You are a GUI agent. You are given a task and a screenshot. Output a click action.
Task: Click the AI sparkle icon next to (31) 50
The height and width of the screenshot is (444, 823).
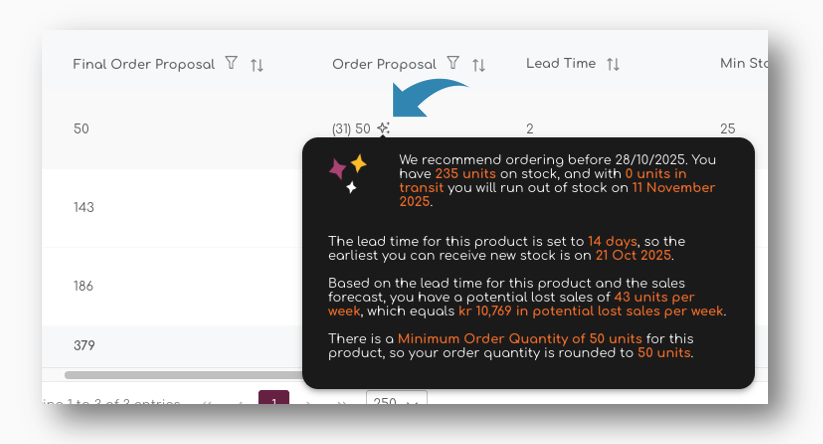tap(384, 128)
